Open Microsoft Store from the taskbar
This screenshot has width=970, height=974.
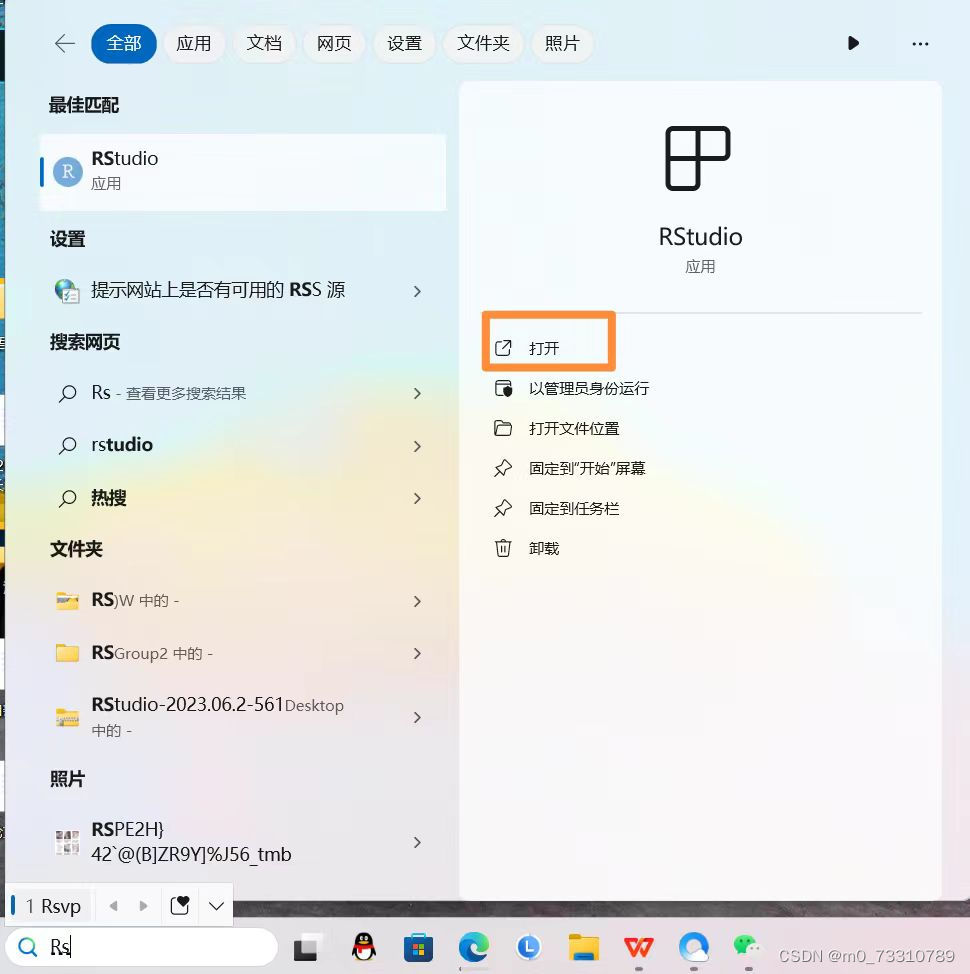click(x=418, y=947)
